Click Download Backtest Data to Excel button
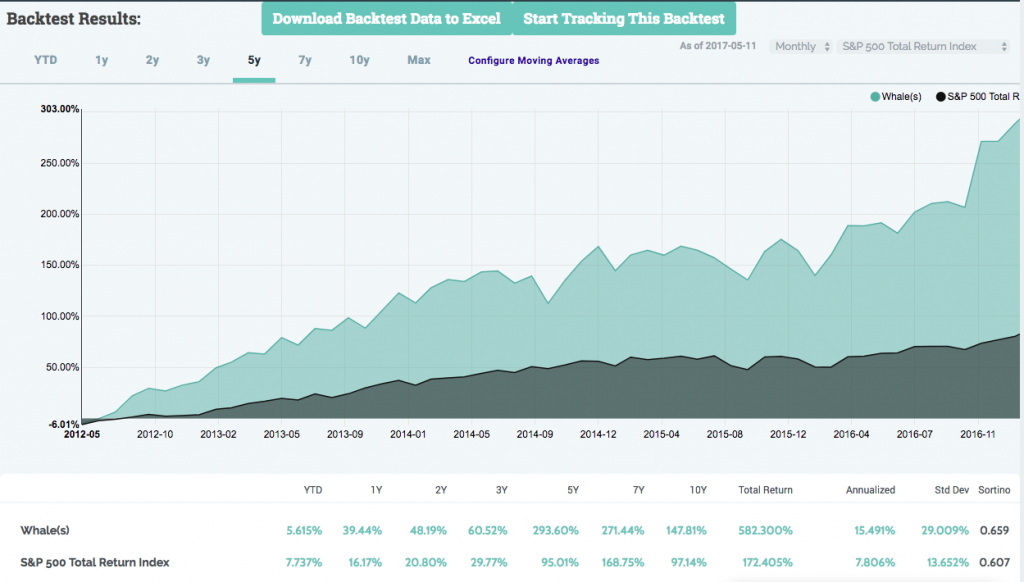This screenshot has width=1024, height=582. (386, 19)
